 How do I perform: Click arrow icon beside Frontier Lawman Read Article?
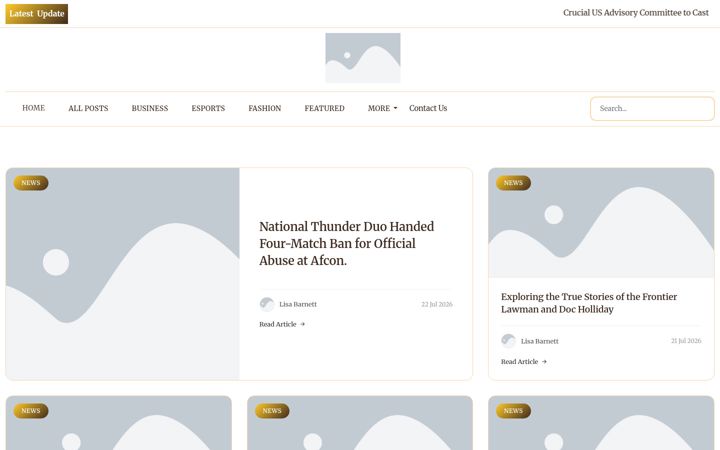(544, 362)
